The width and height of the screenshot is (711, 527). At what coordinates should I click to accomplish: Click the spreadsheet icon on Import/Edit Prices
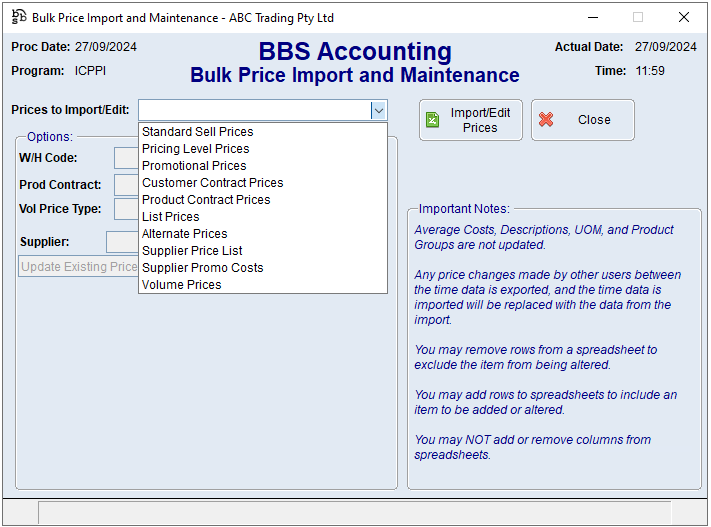(433, 120)
